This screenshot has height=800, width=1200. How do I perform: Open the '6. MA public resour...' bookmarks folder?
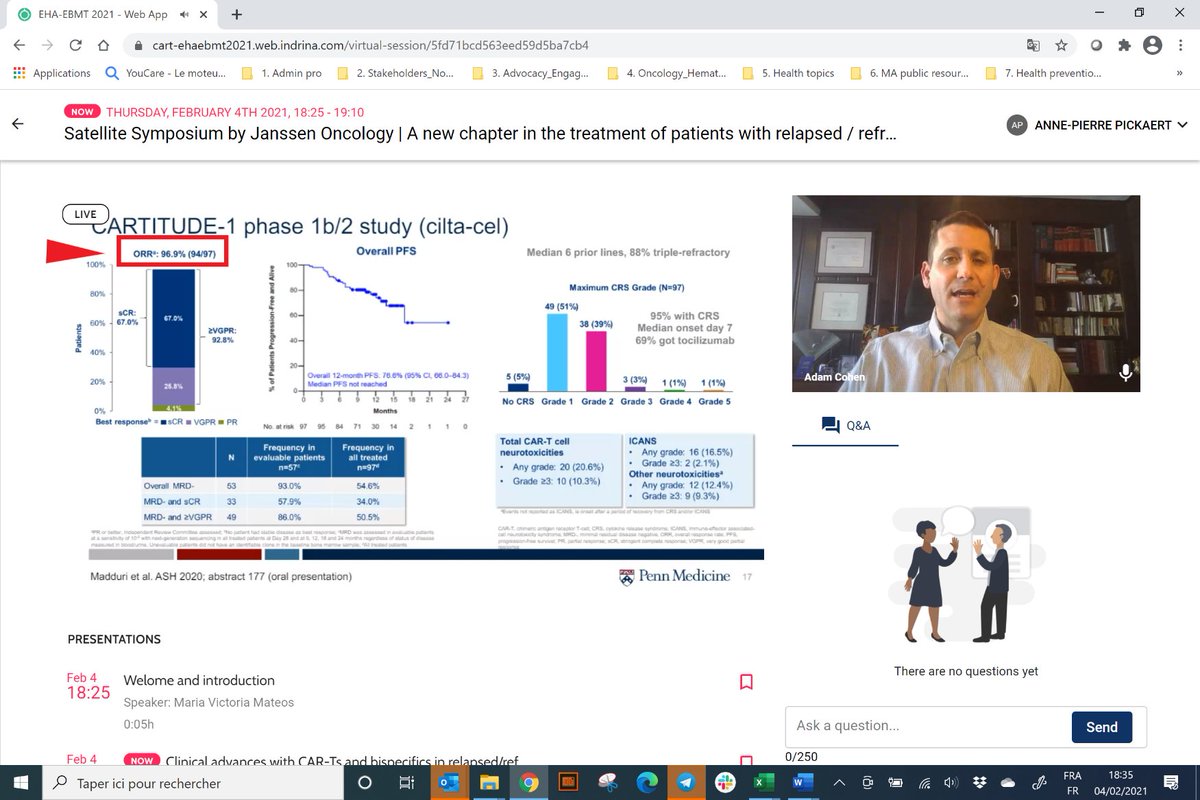[x=910, y=73]
